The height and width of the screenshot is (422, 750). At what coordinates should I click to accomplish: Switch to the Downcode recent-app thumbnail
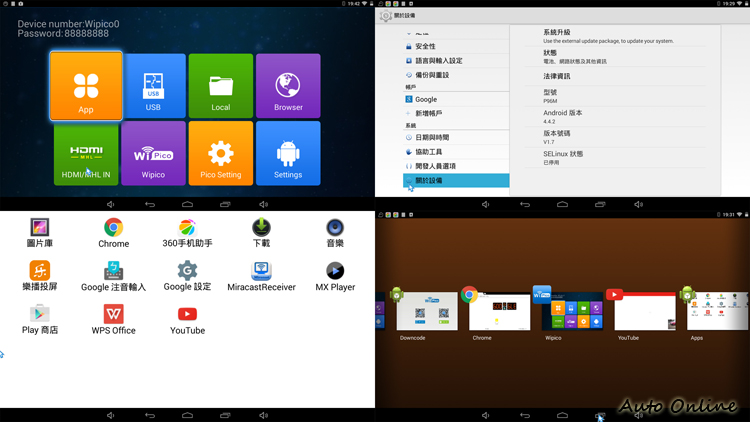pyautogui.click(x=427, y=312)
